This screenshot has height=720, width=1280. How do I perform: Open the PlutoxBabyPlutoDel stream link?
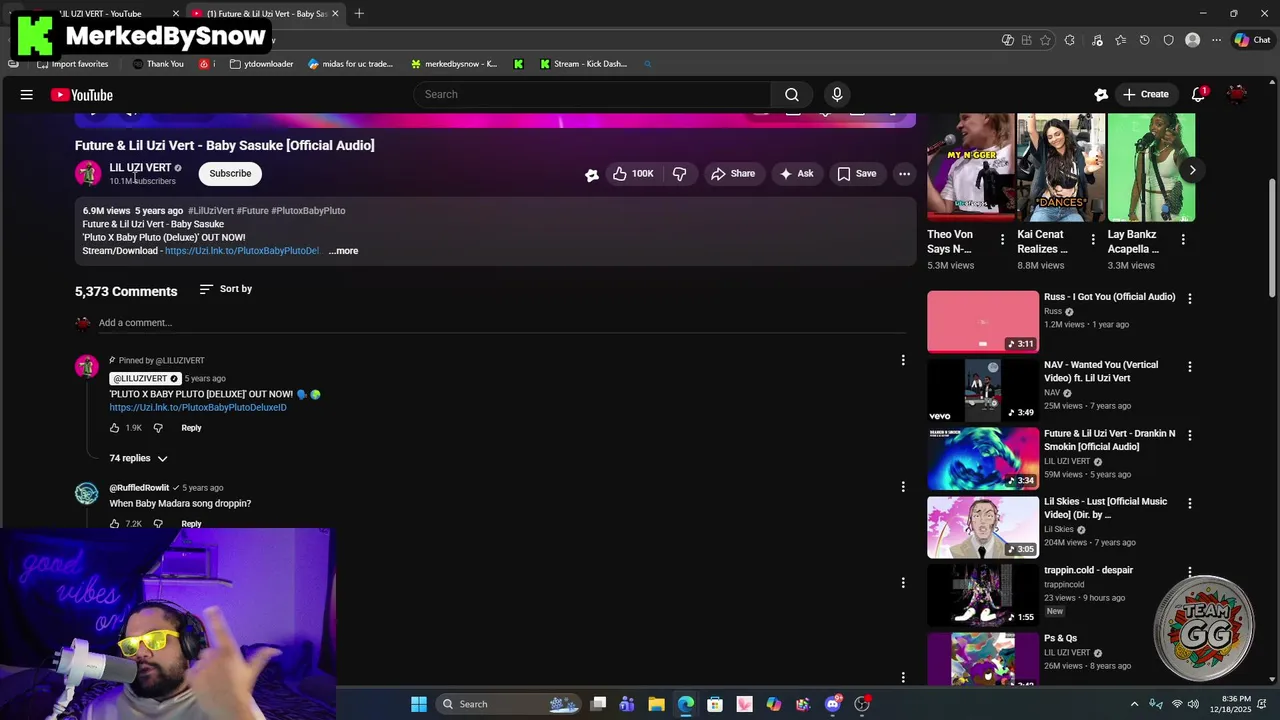[x=242, y=251]
